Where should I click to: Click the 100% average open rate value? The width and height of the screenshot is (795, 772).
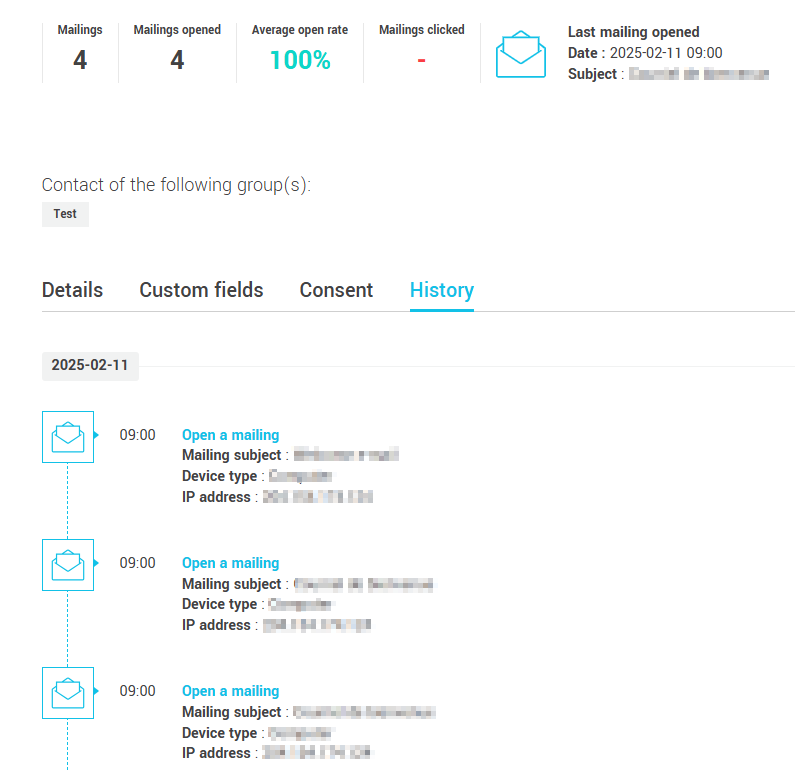click(300, 60)
